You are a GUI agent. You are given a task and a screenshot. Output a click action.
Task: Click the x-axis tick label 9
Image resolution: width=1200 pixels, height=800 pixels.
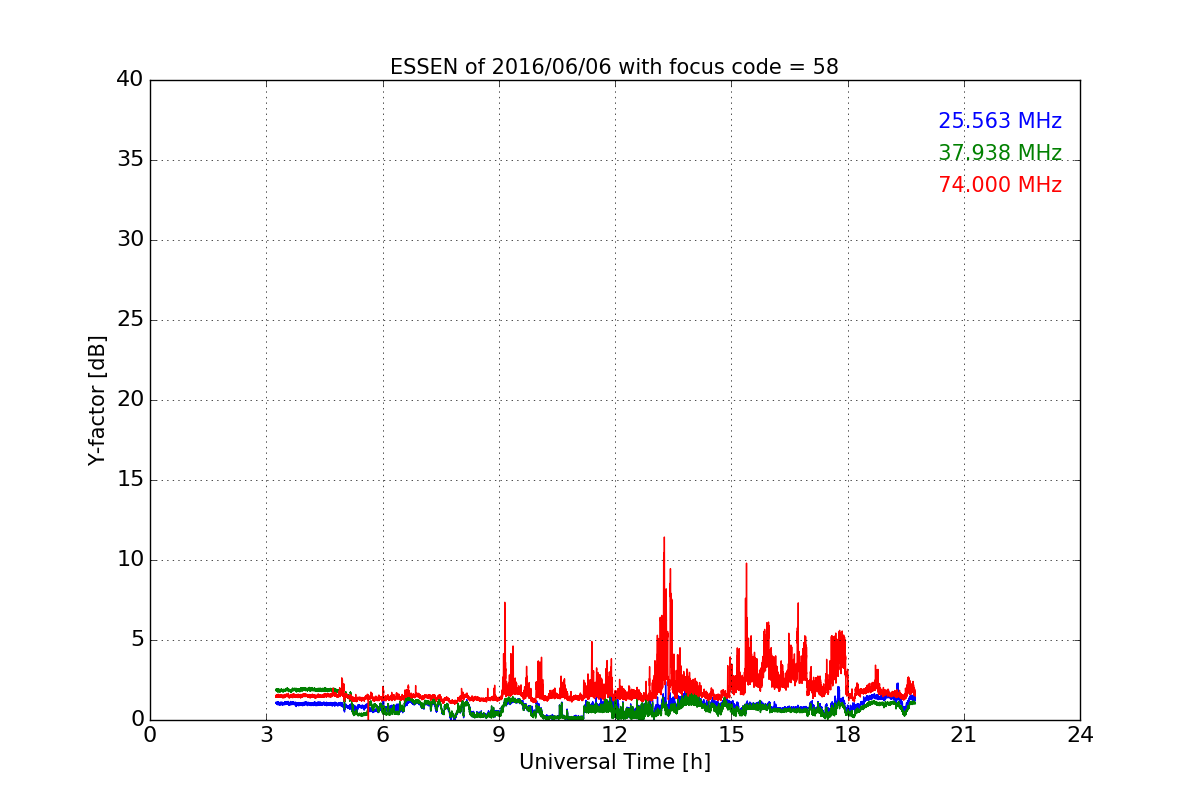pos(498,735)
